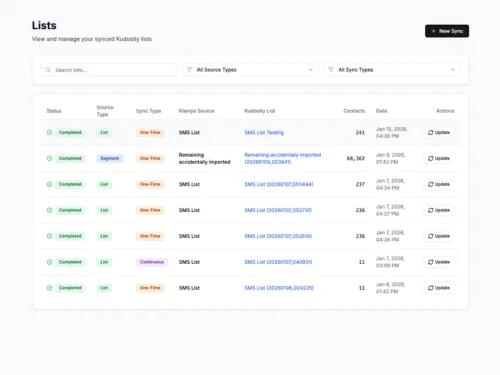
Task: Click the Jan 13, 2026 date cell
Action: pyautogui.click(x=392, y=133)
